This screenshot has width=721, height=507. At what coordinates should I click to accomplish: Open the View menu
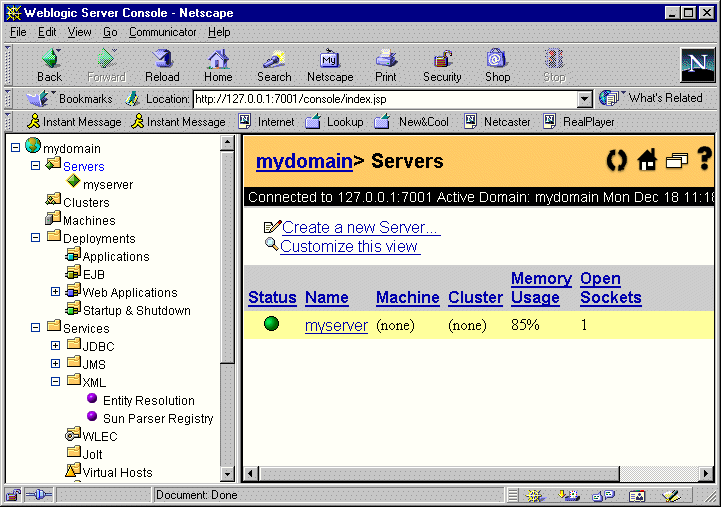tap(79, 32)
